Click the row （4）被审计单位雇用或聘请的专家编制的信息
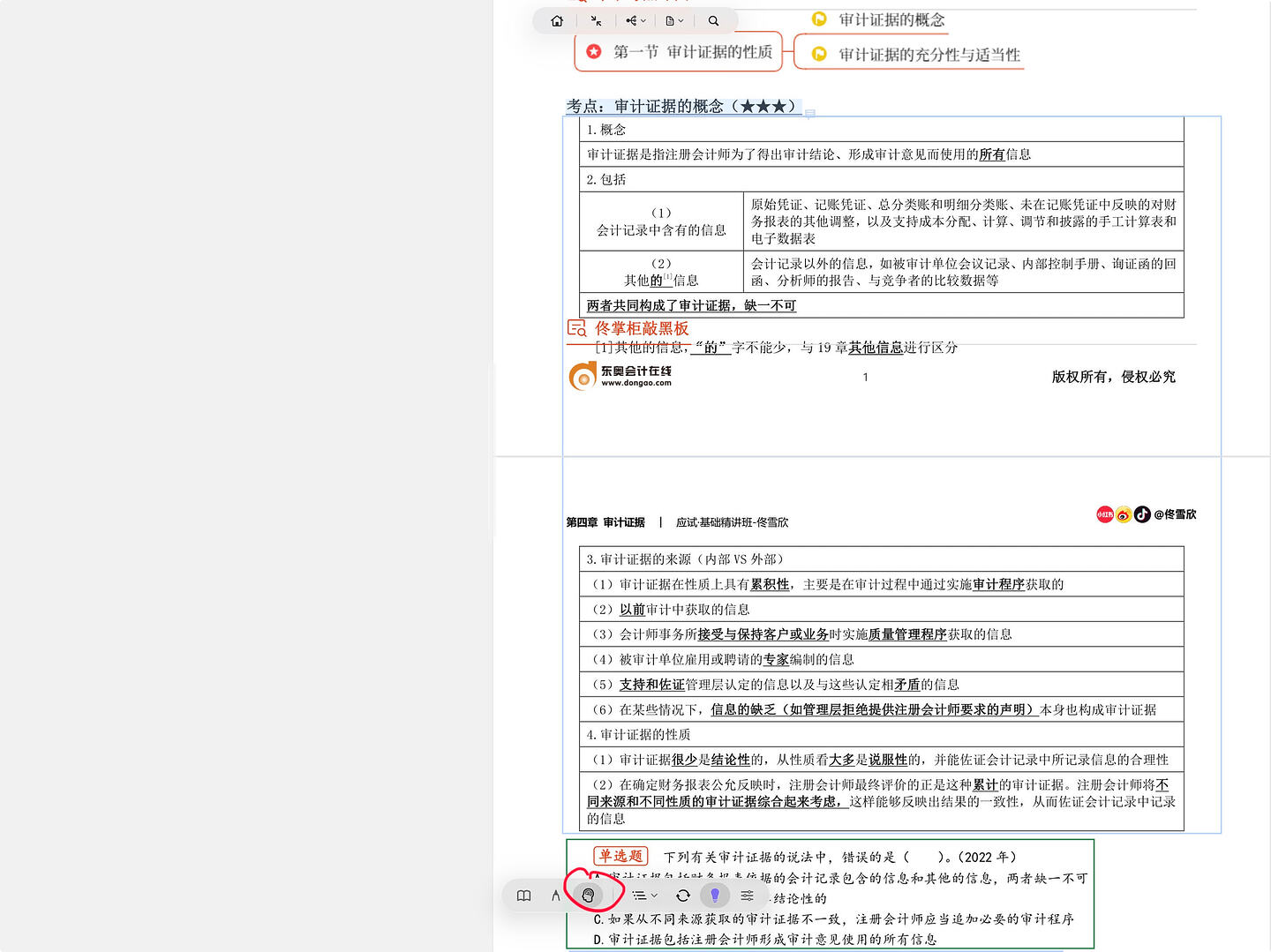Image resolution: width=1271 pixels, height=952 pixels. 882,659
